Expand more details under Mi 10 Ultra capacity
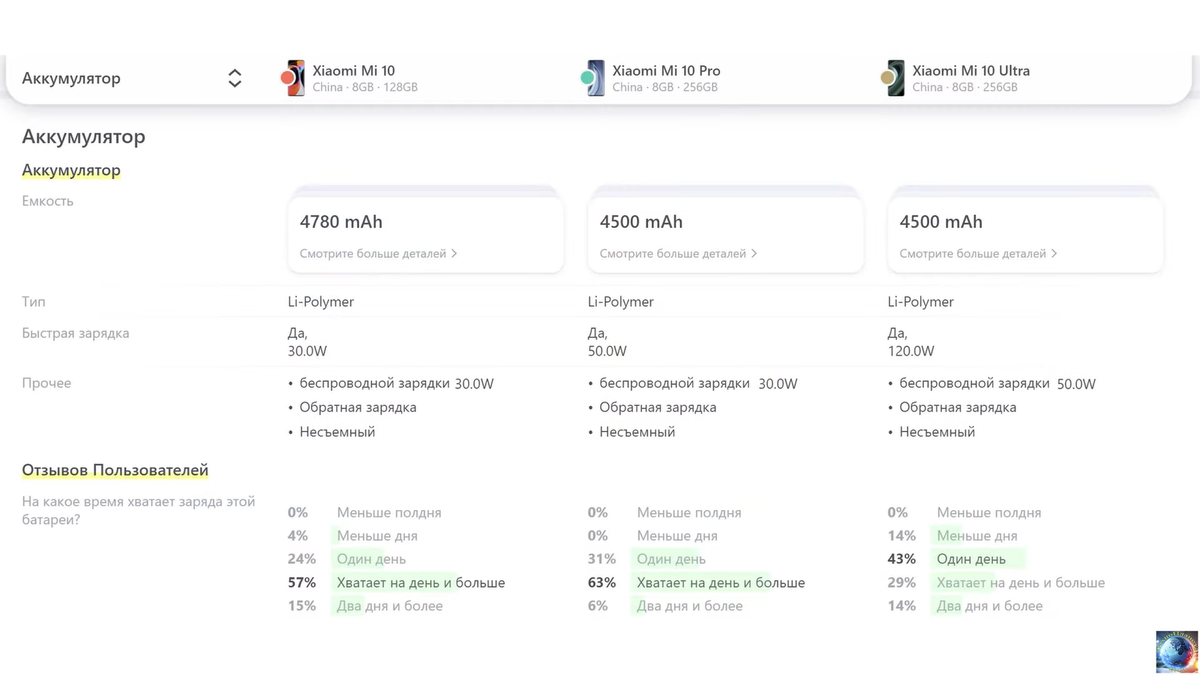Viewport: 1200px width, 675px height. pyautogui.click(x=978, y=254)
